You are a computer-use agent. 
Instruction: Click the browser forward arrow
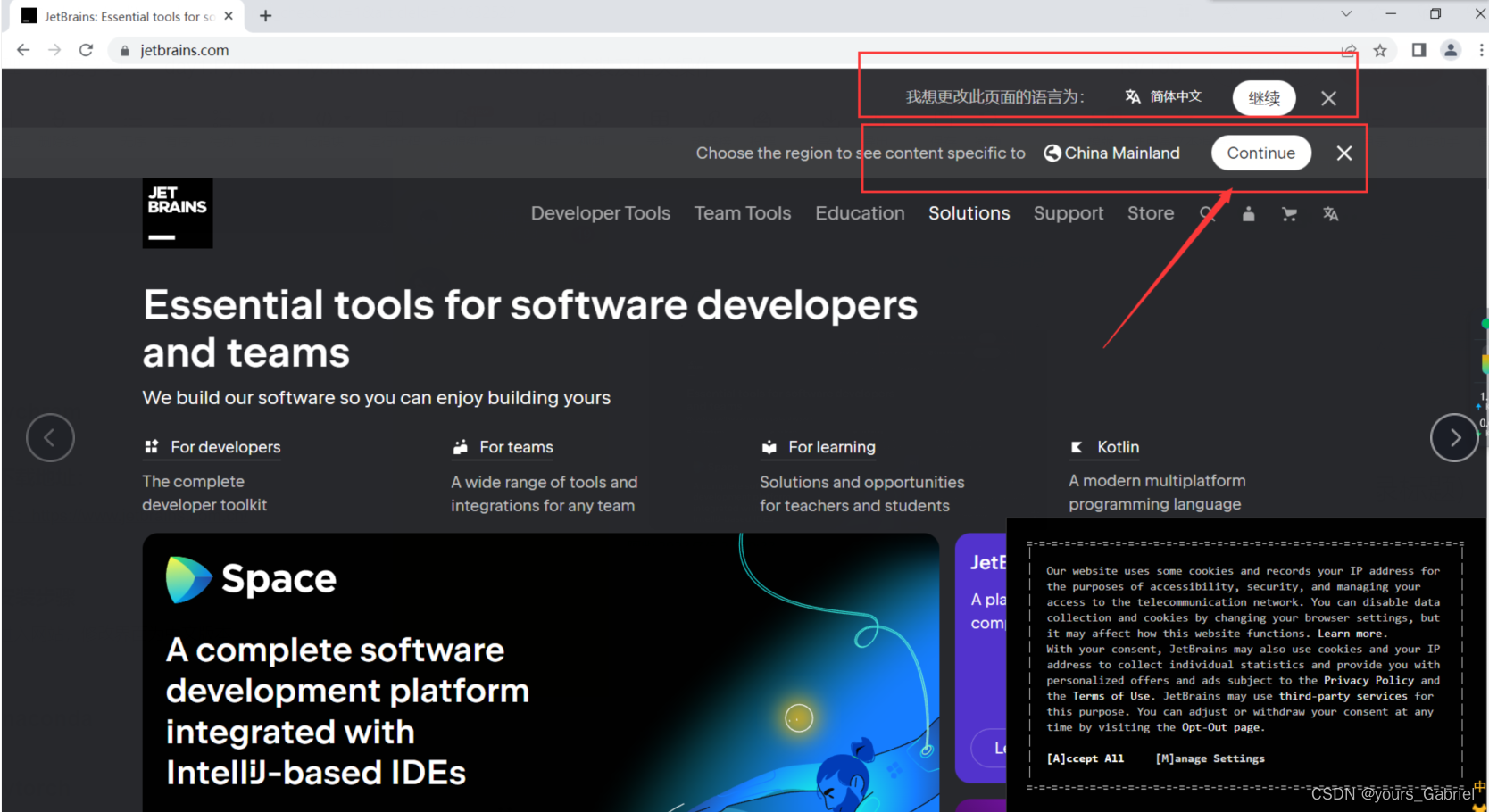(54, 50)
